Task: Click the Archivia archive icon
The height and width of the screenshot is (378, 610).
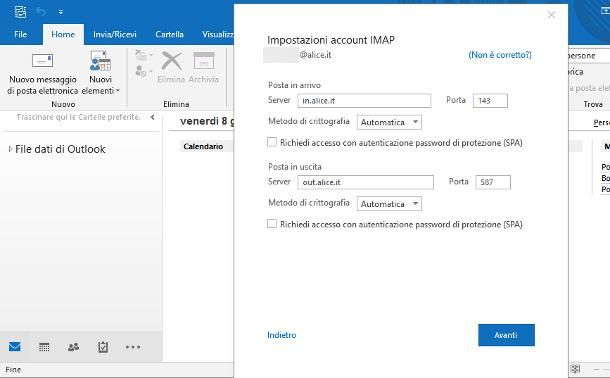Action: pos(204,61)
